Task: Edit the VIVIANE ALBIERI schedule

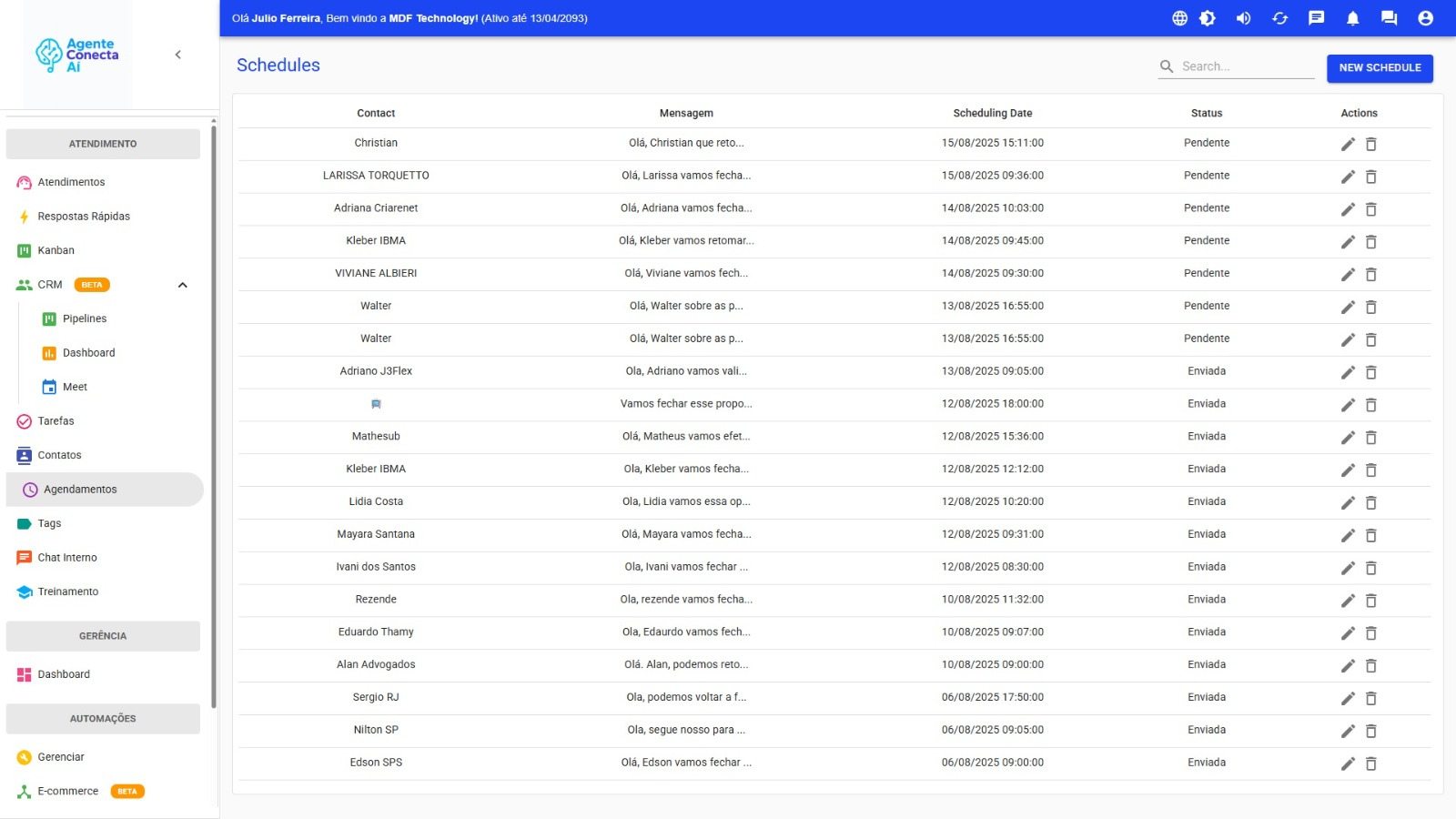Action: tap(1348, 274)
